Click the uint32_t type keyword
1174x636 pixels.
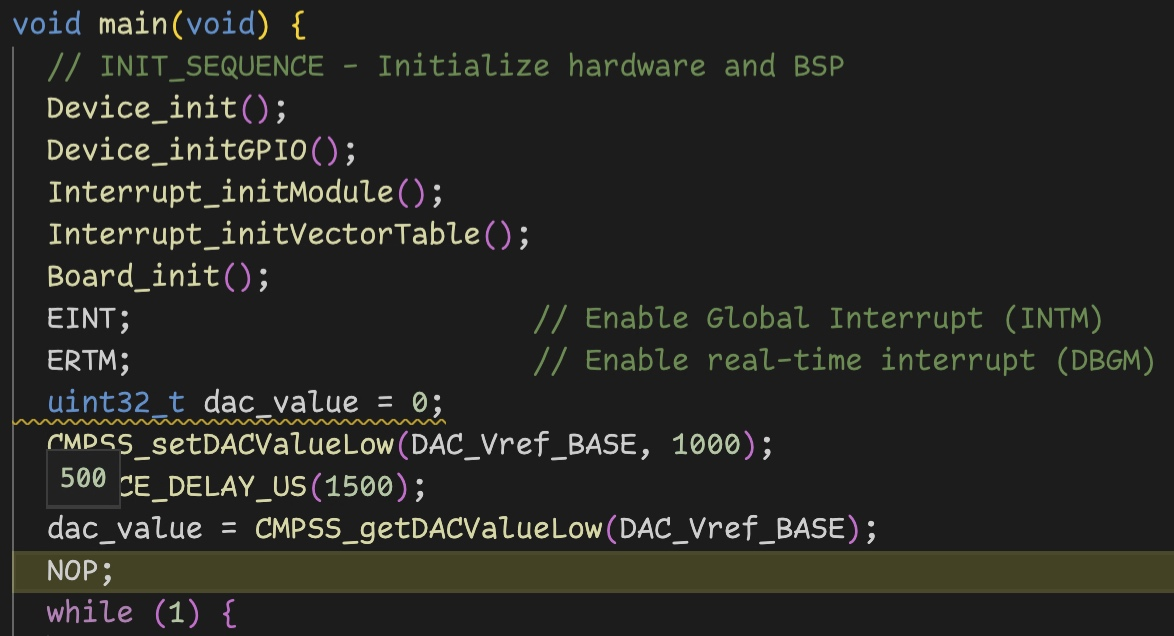pyautogui.click(x=116, y=402)
